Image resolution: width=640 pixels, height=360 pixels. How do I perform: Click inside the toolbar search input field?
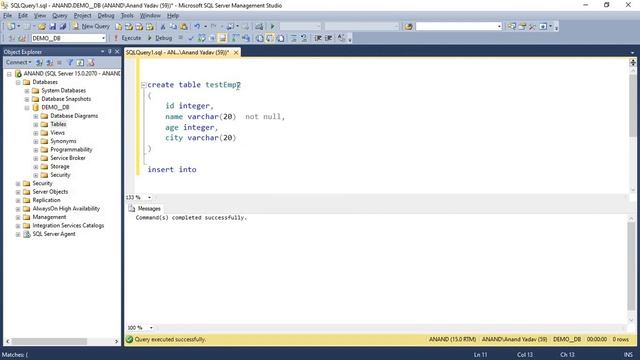pyautogui.click(x=456, y=27)
